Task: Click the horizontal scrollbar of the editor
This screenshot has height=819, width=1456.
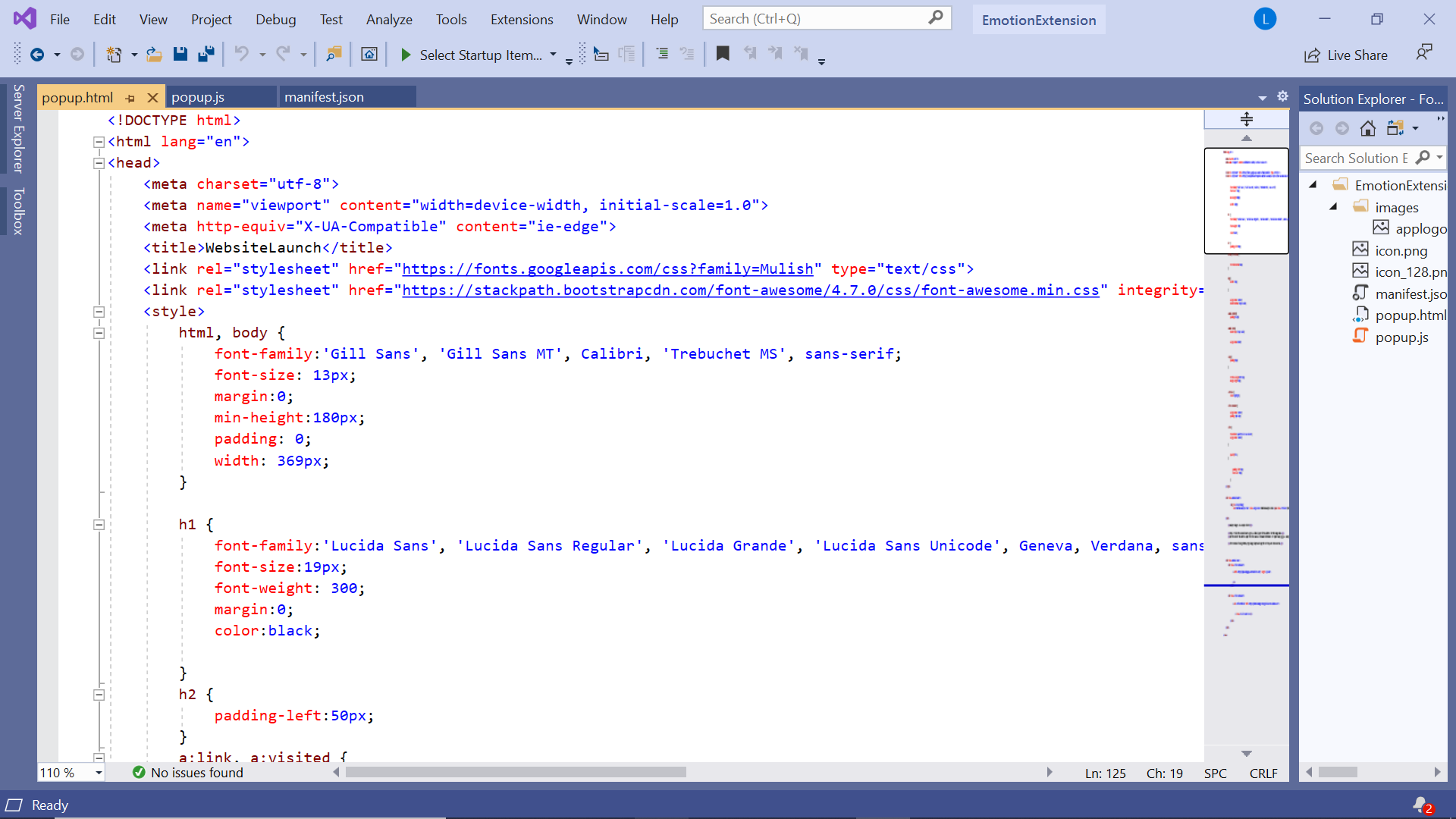Action: click(x=516, y=772)
